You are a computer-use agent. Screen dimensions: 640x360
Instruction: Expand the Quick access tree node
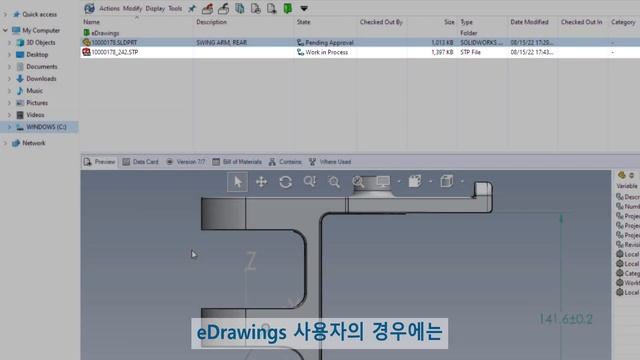[x=5, y=14]
